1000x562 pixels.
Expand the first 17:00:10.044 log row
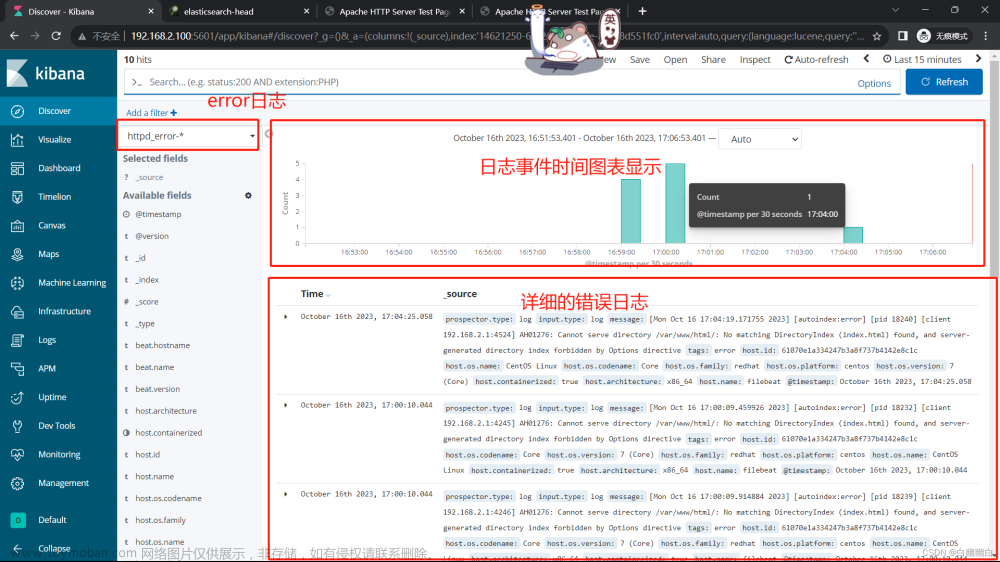(x=286, y=405)
